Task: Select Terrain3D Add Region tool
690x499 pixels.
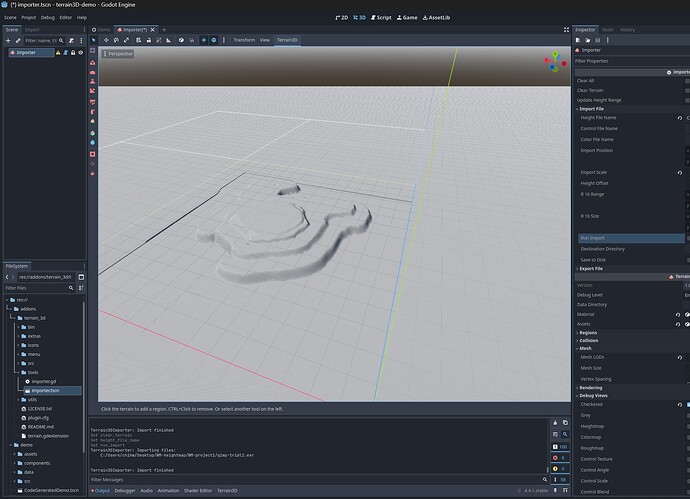Action: 92,51
